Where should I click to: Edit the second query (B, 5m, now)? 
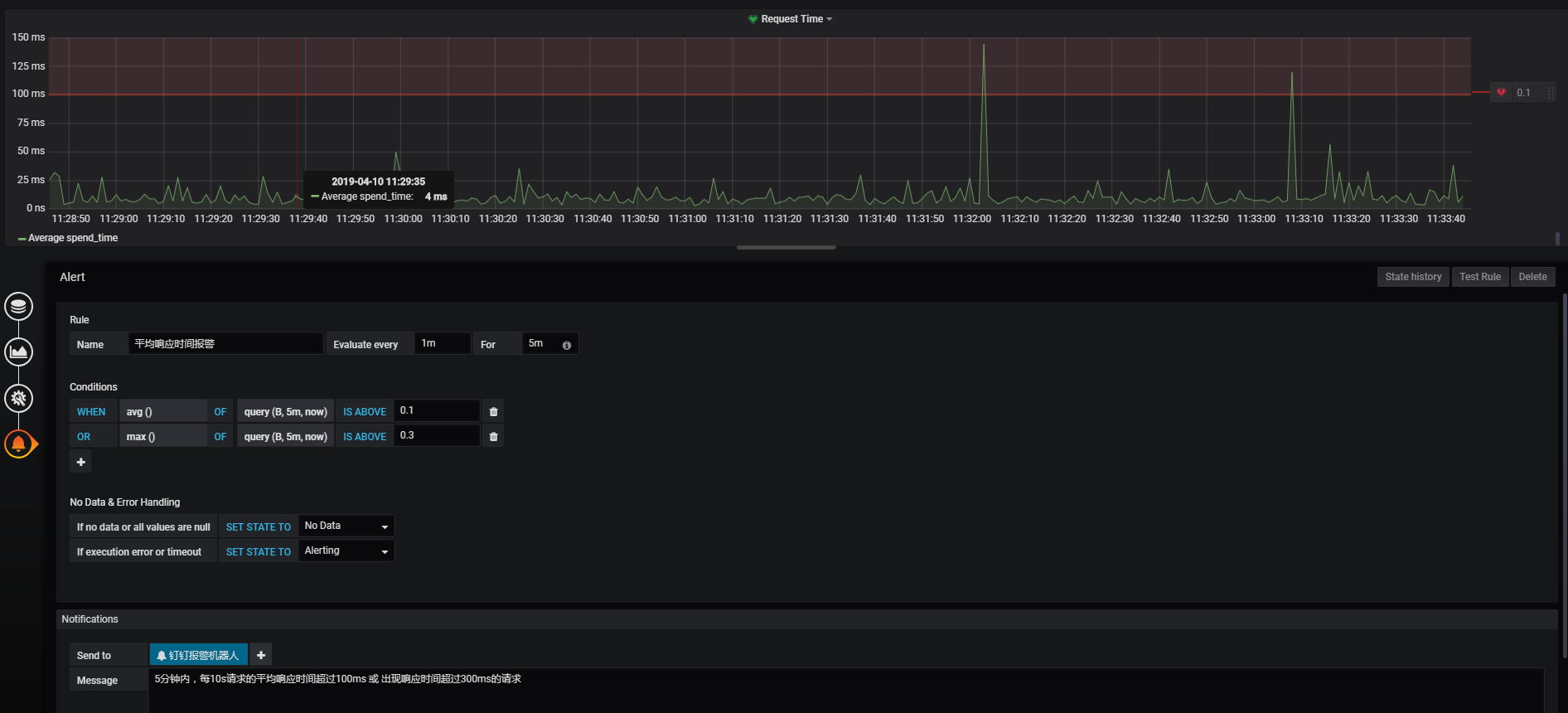[285, 436]
